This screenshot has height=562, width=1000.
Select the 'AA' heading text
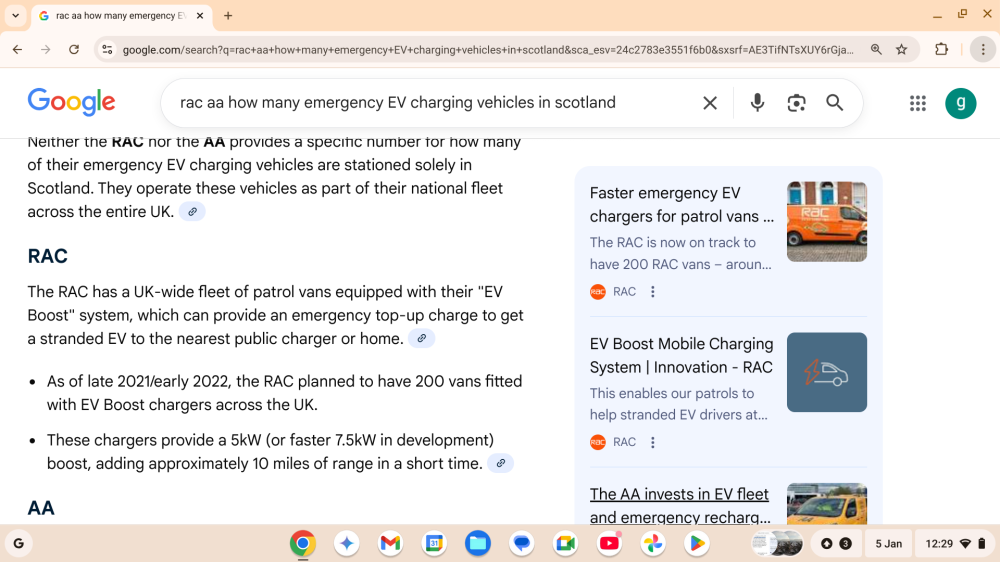(x=41, y=508)
